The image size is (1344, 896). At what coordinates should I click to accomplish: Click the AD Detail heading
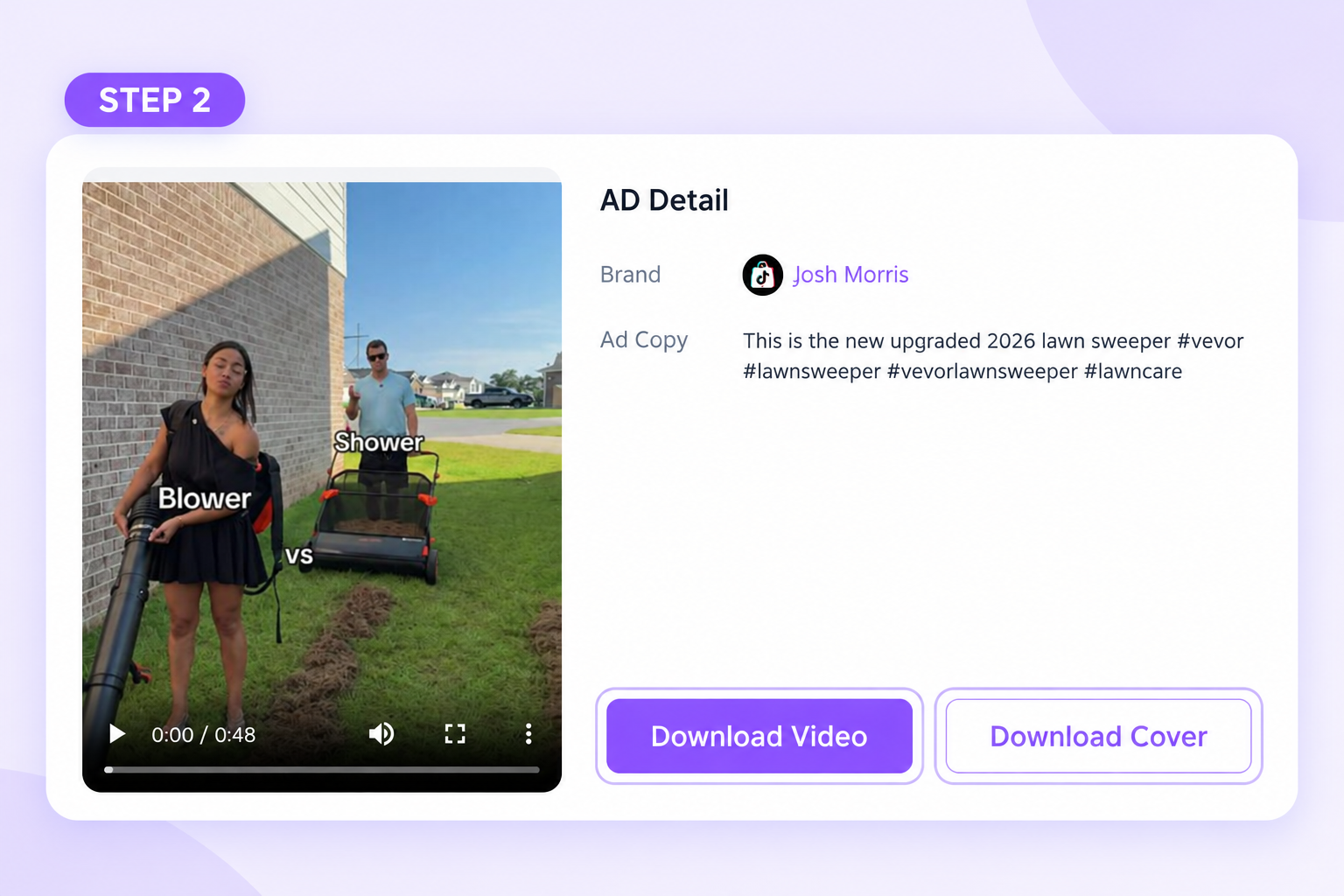664,200
